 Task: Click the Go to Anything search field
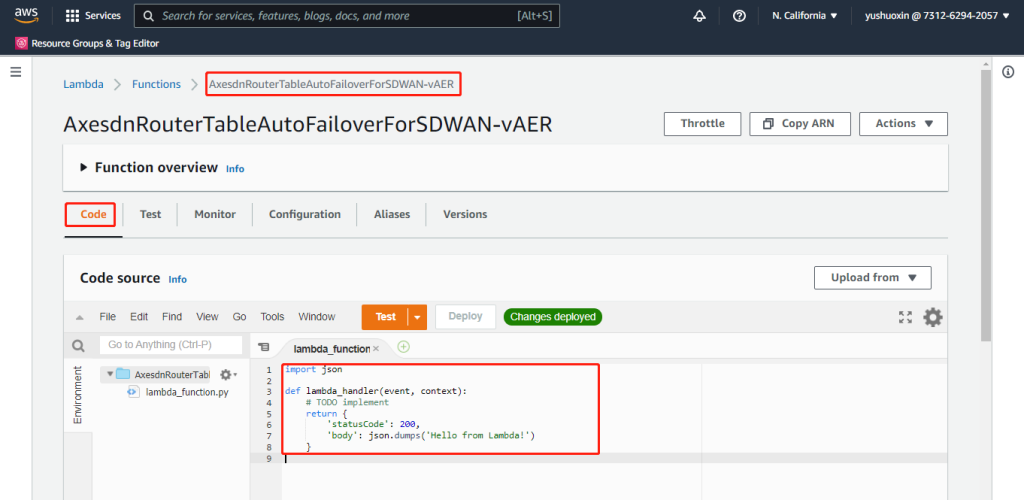(171, 345)
